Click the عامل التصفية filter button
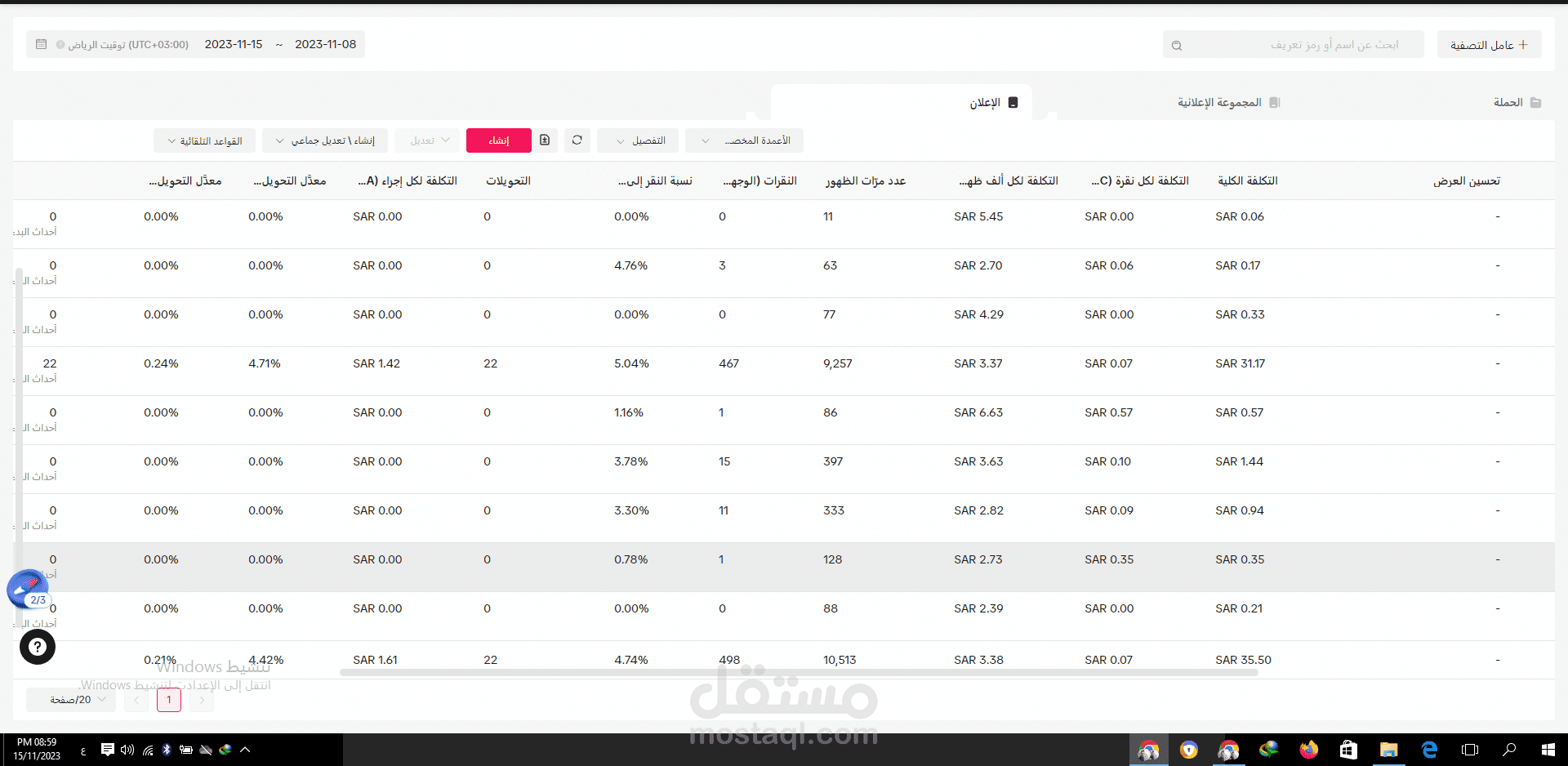The width and height of the screenshot is (1568, 766). pos(1490,45)
